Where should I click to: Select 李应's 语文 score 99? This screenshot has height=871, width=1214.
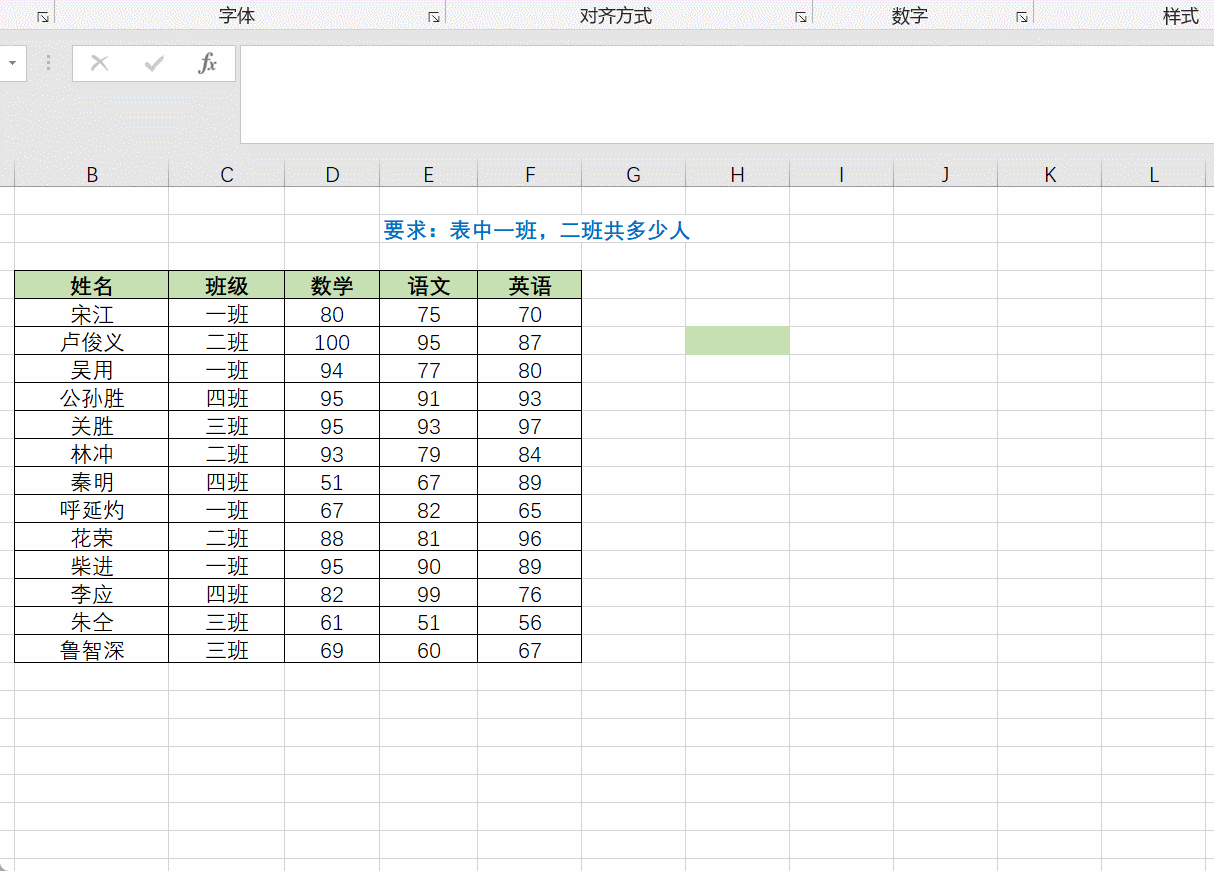429,593
